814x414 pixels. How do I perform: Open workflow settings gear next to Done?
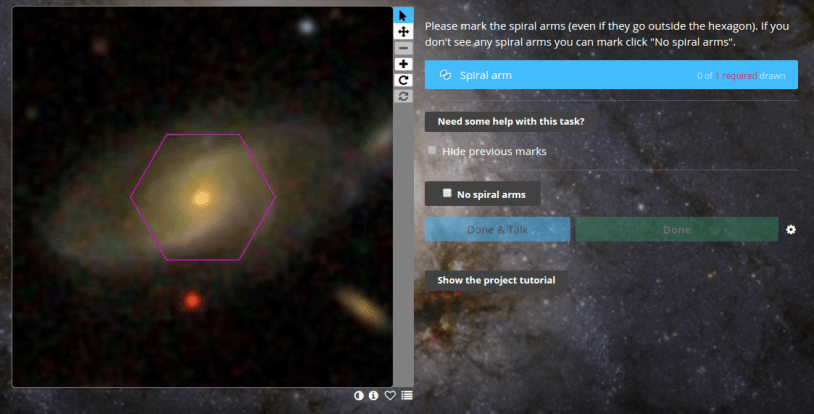(791, 230)
